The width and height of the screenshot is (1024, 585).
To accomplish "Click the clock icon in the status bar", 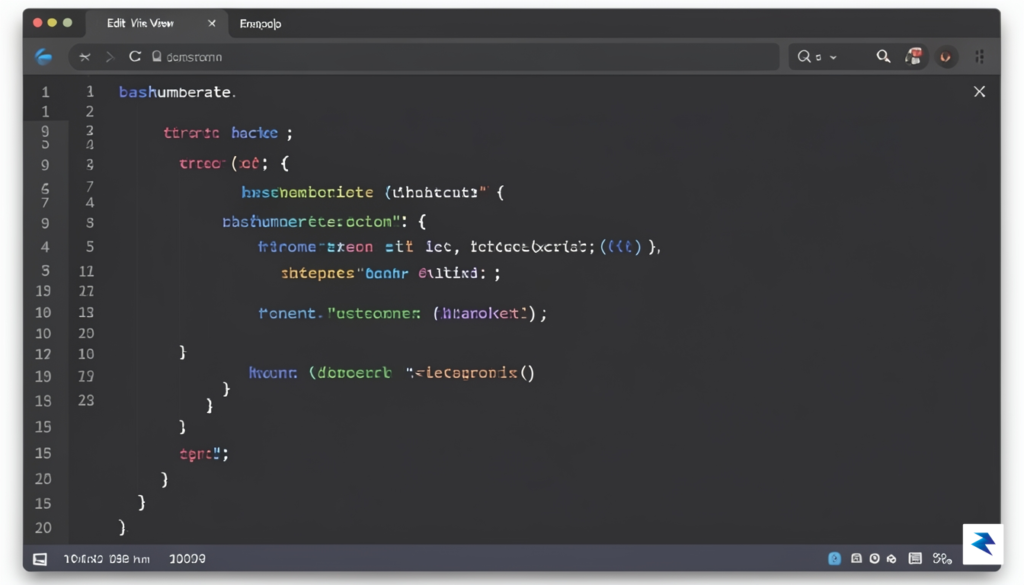I will coord(874,558).
